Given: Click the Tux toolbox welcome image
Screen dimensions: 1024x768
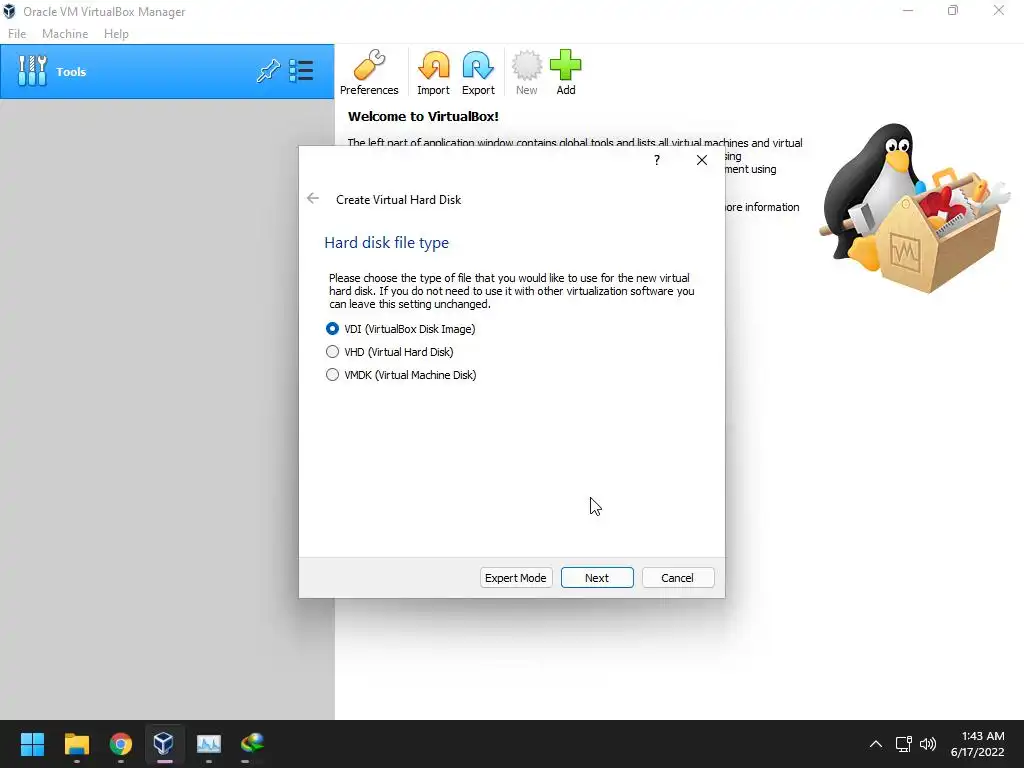Looking at the screenshot, I should [x=913, y=208].
